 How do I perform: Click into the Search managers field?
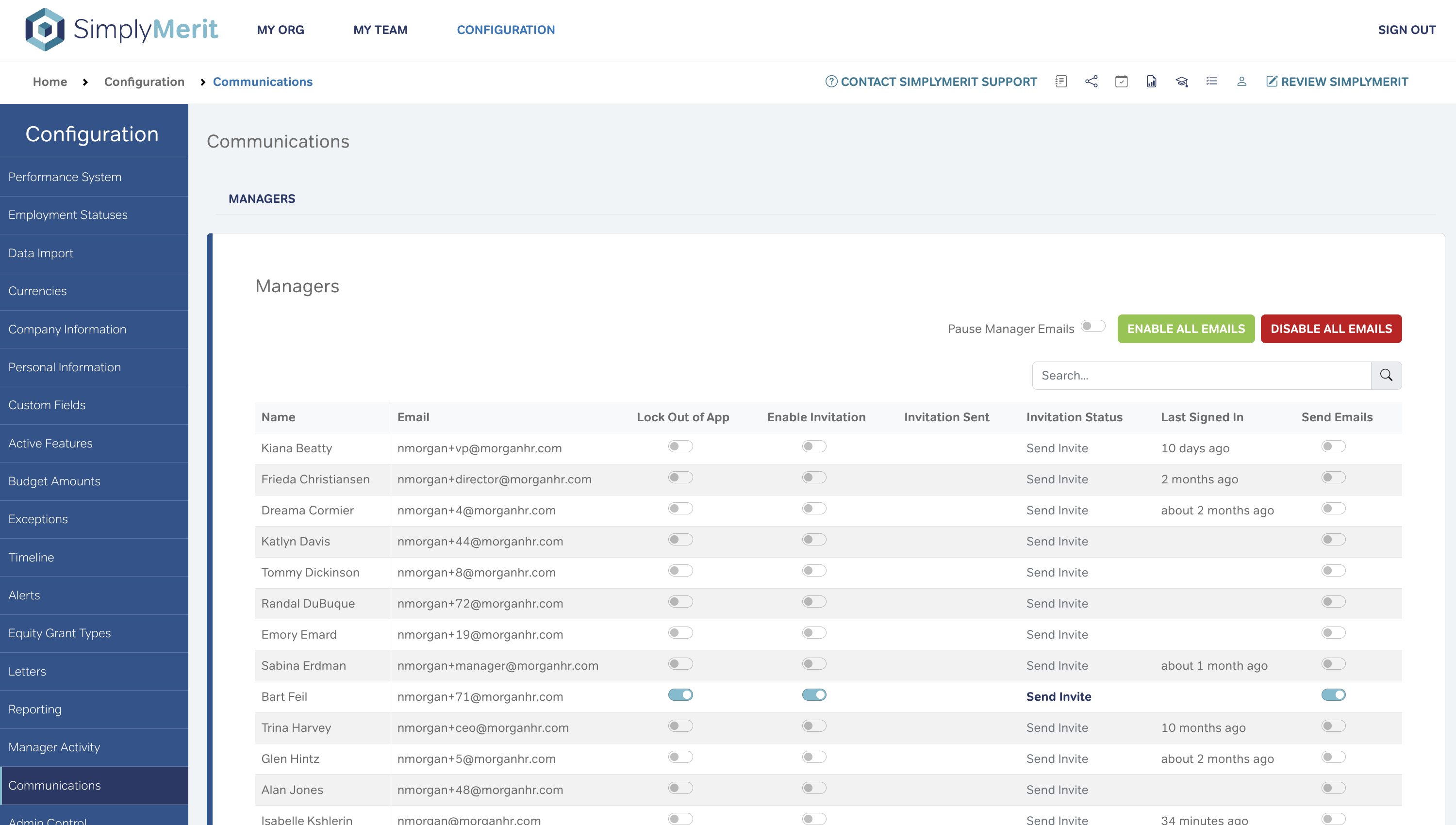coord(1201,375)
